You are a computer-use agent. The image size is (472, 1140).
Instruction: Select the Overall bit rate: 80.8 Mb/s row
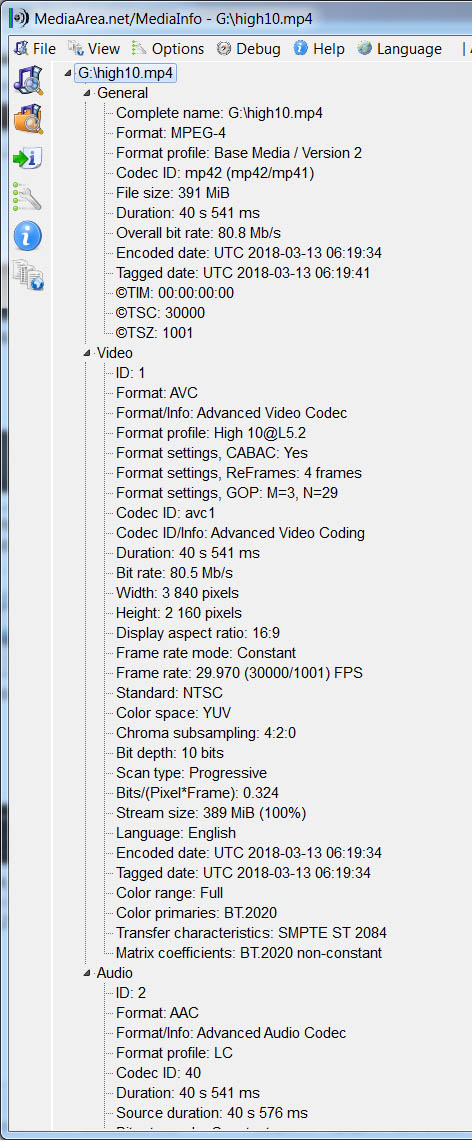(199, 233)
